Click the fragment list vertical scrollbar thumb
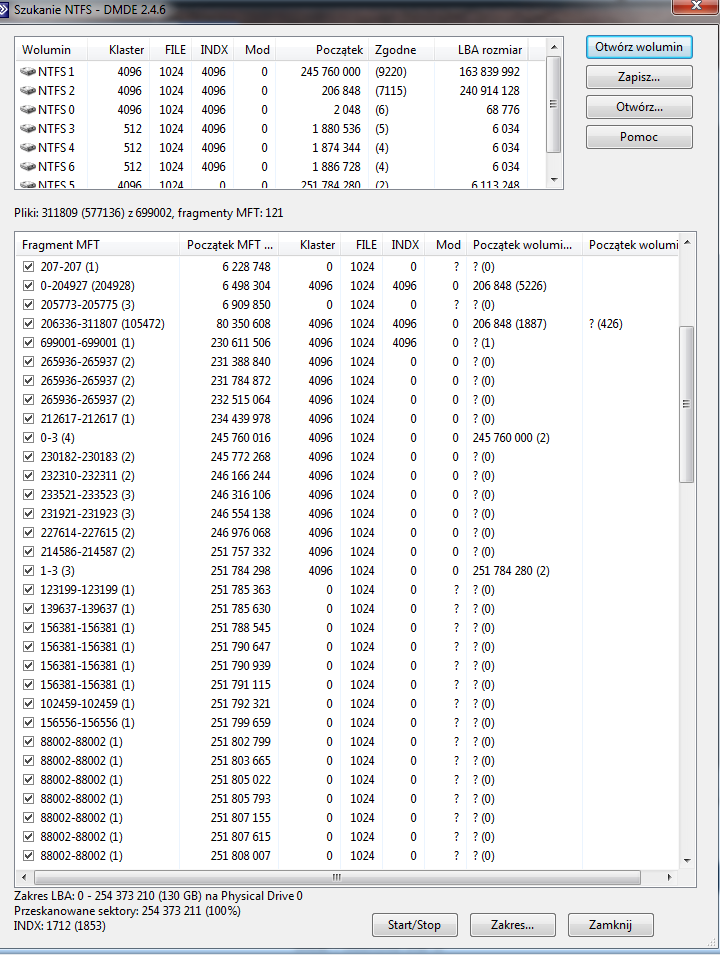Image resolution: width=720 pixels, height=955 pixels. (x=686, y=404)
